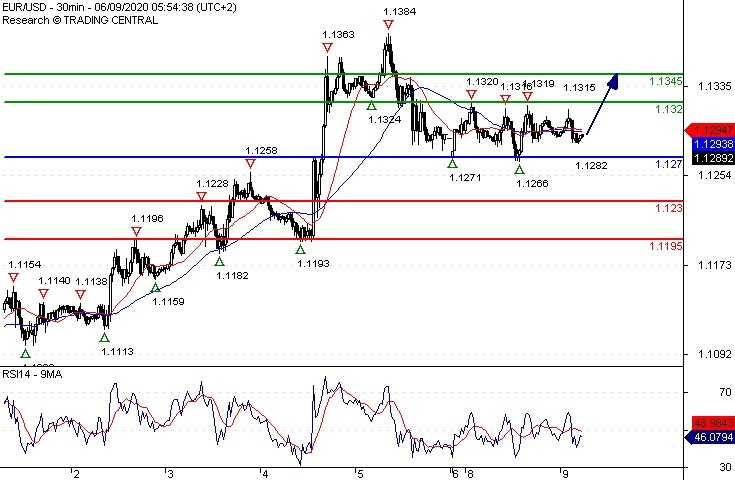Select the blue 46.0794 RSI value tag
735x480 pixels.
pyautogui.click(x=710, y=437)
